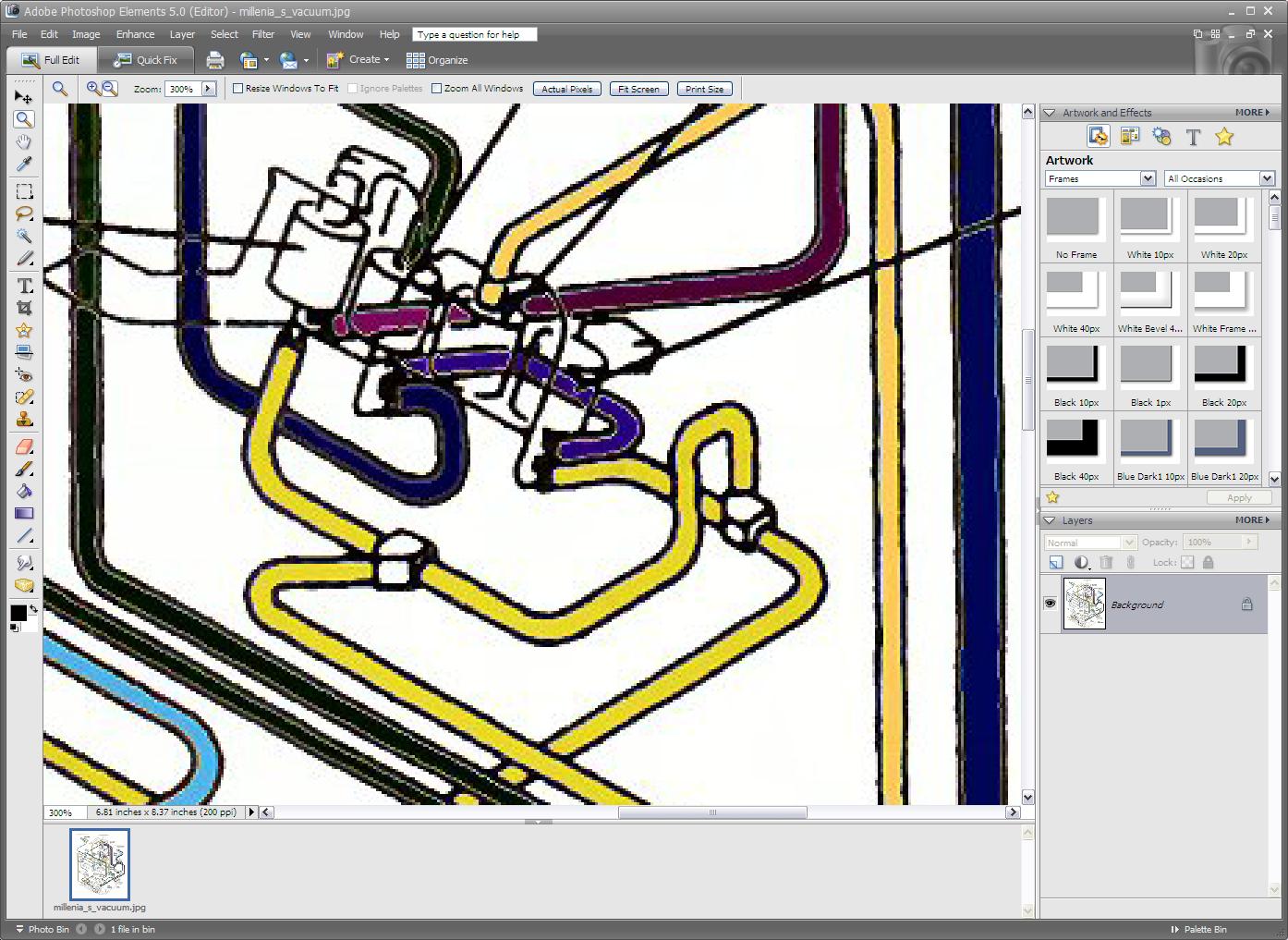Open the adjustment layer half-circle icon
1288x940 pixels.
(1081, 562)
